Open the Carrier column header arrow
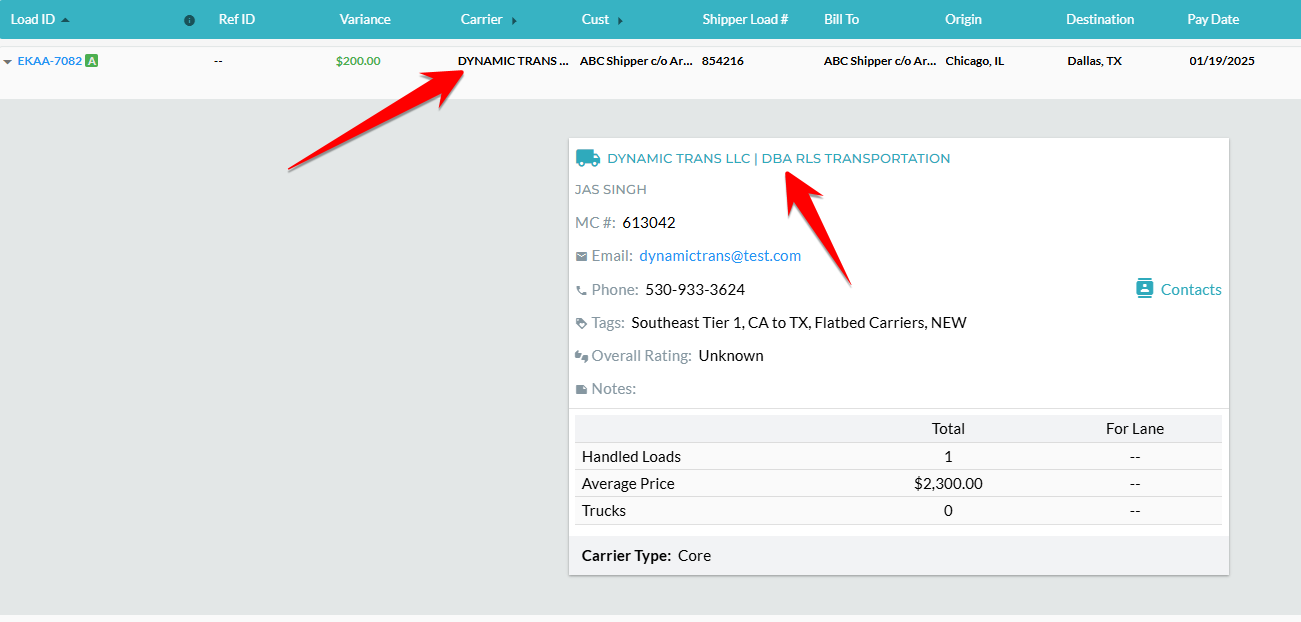Viewport: 1301px width, 622px height. coord(514,20)
